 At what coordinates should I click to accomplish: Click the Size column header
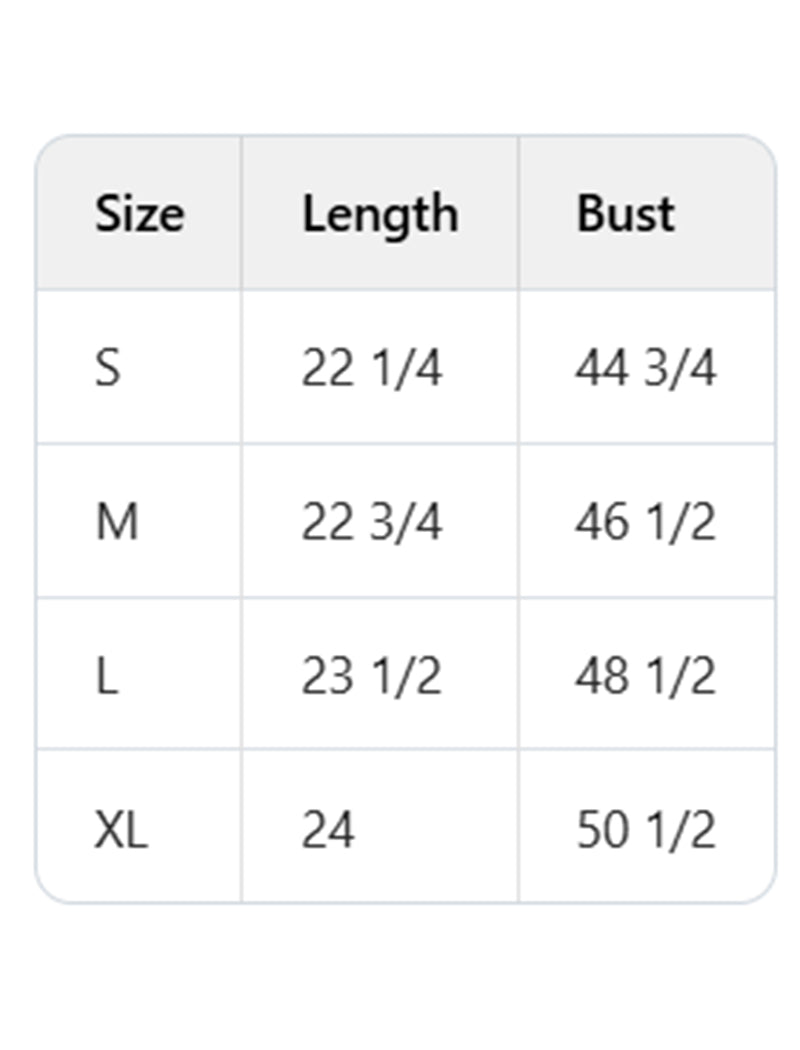[139, 214]
